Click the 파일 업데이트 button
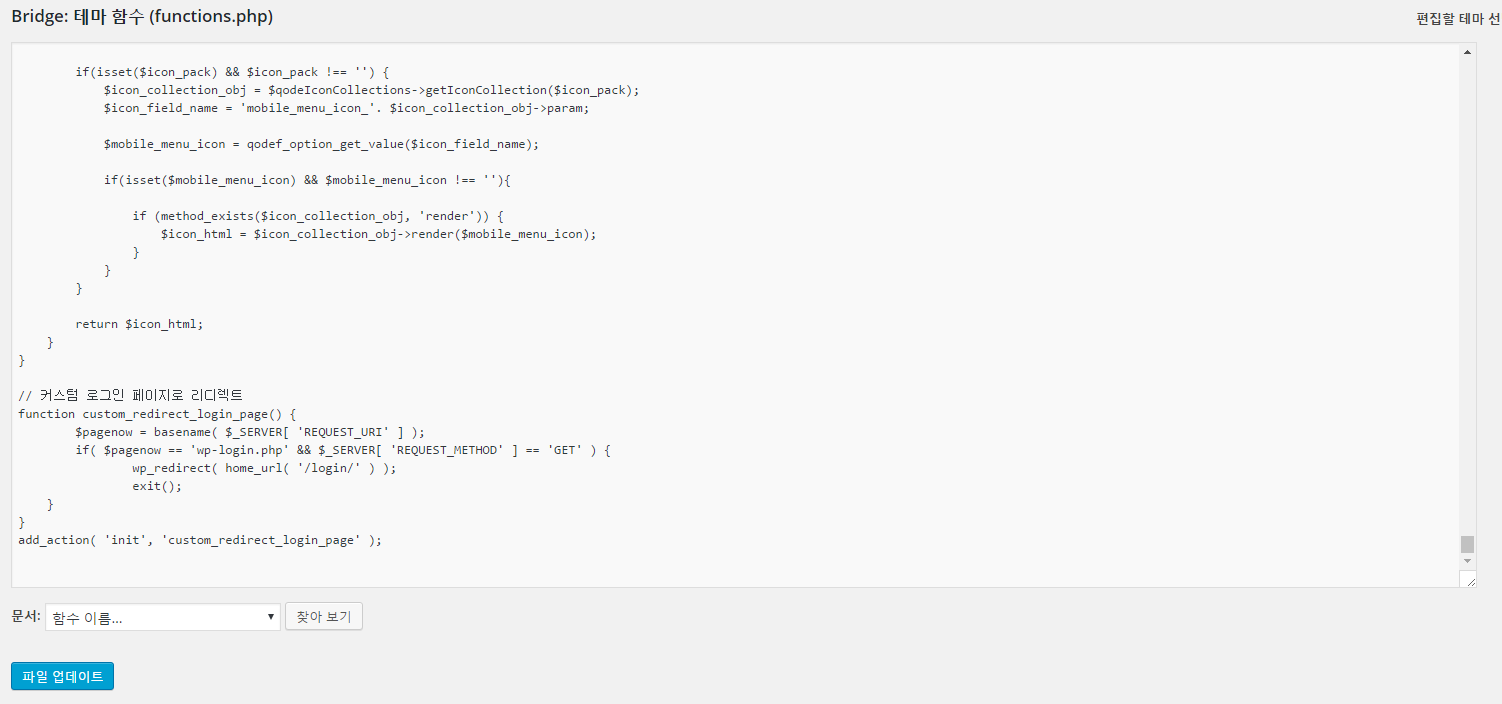This screenshot has height=704, width=1502. click(63, 676)
